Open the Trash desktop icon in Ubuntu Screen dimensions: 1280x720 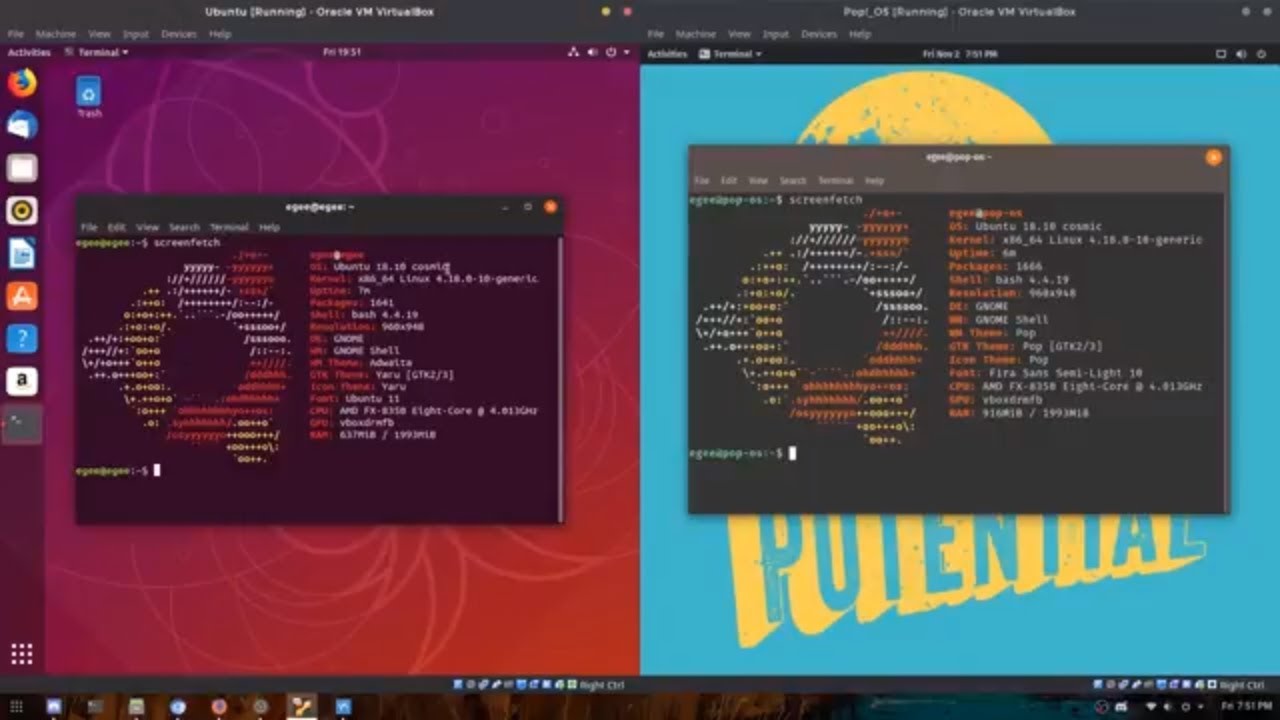click(89, 97)
